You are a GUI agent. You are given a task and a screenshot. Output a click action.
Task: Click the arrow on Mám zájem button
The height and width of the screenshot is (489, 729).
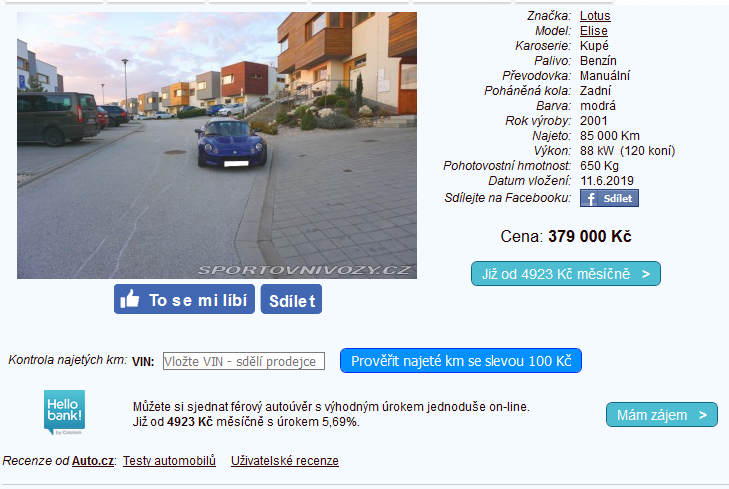(703, 415)
